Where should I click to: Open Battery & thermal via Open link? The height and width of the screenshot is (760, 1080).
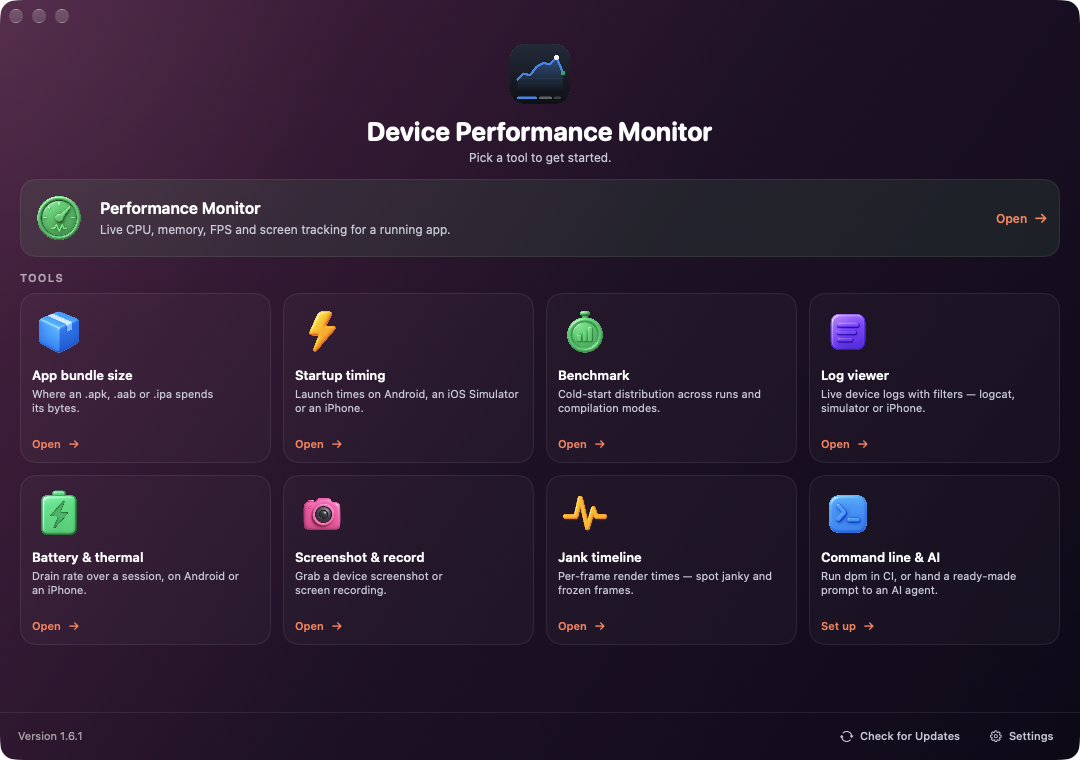point(56,626)
